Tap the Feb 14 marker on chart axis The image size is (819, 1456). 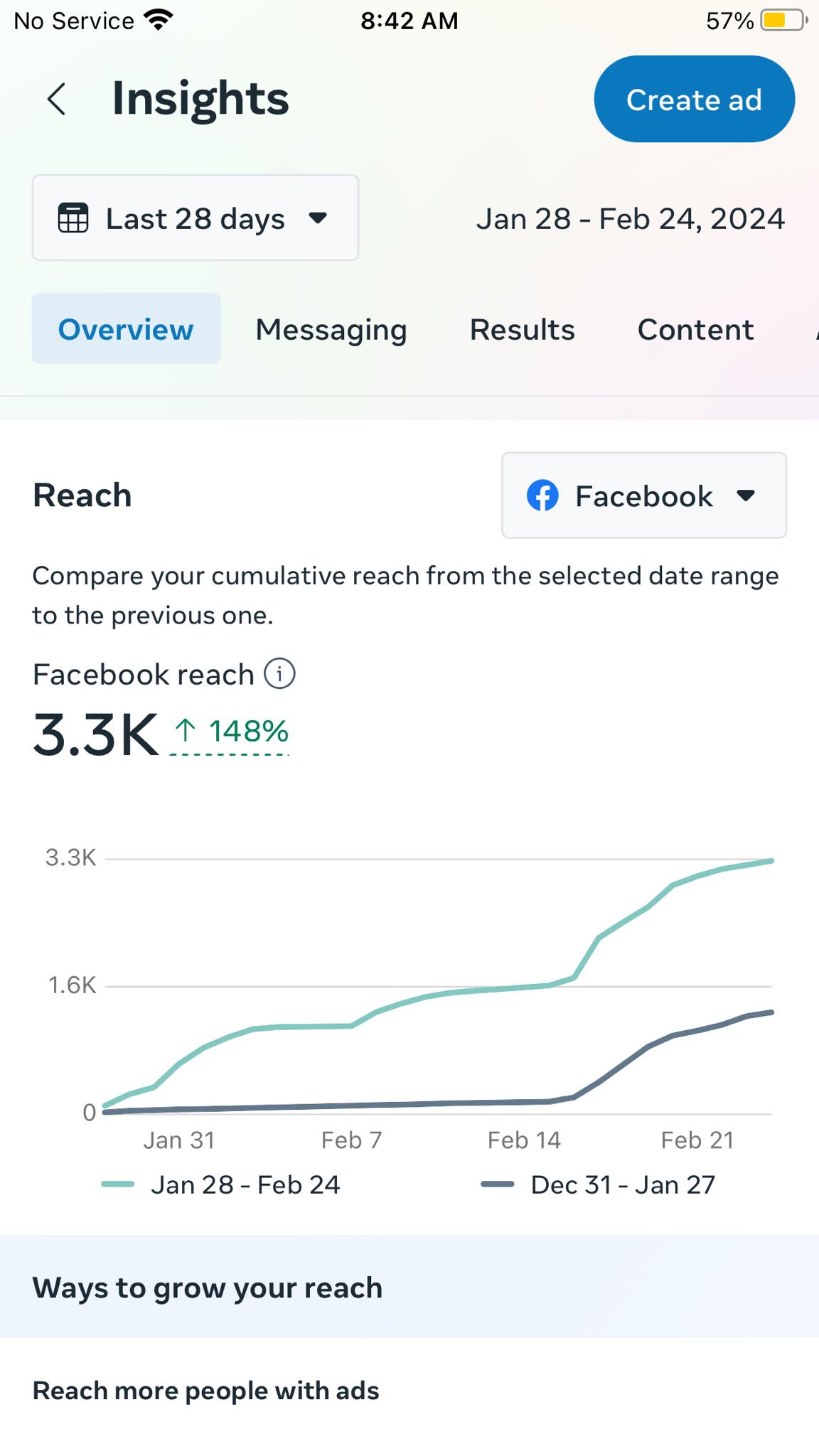click(524, 1140)
